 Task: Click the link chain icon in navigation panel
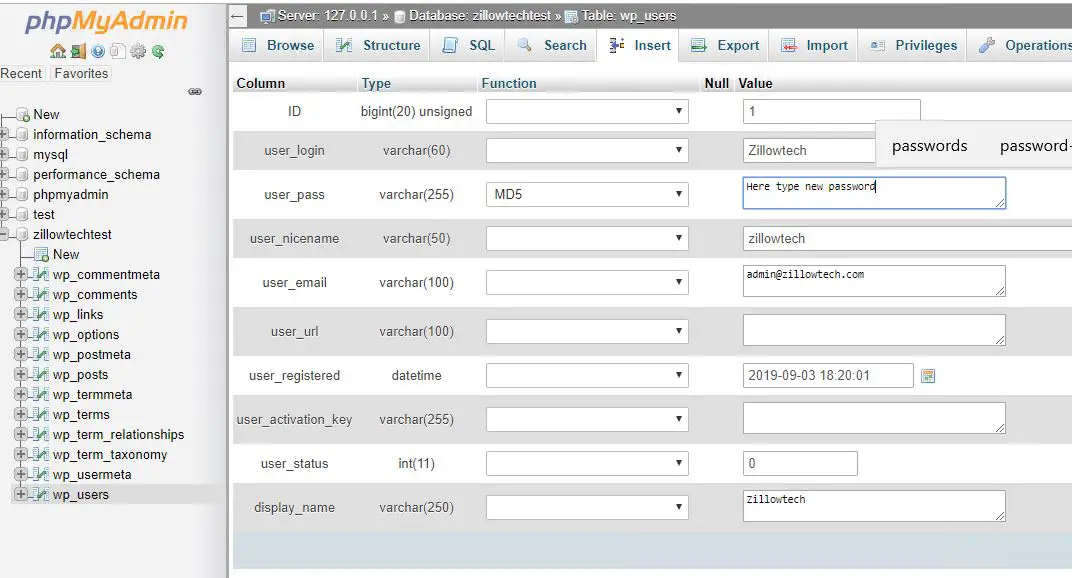(x=195, y=92)
